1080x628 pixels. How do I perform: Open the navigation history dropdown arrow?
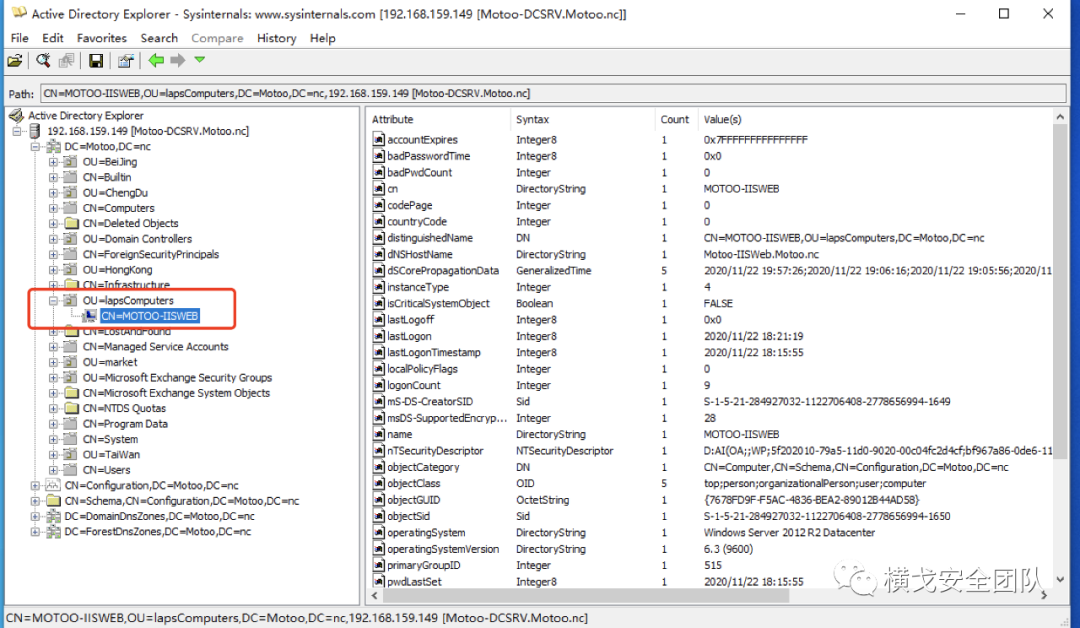(x=200, y=60)
